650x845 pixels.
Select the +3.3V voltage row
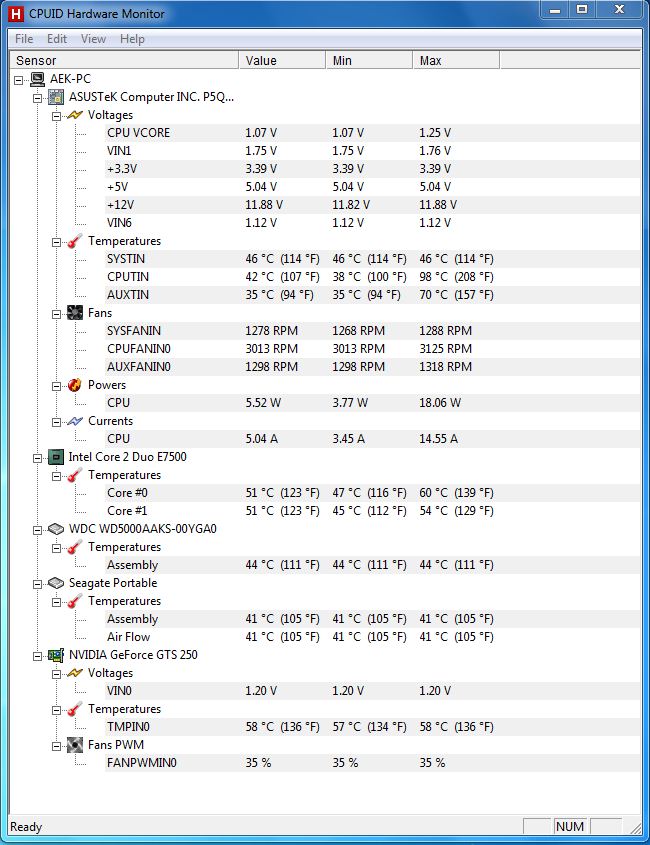(x=372, y=169)
